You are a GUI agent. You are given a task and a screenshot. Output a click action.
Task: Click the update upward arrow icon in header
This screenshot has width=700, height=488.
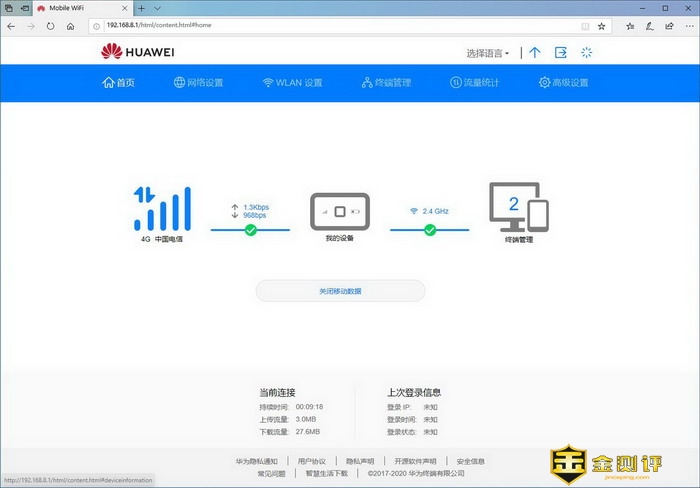pos(535,52)
